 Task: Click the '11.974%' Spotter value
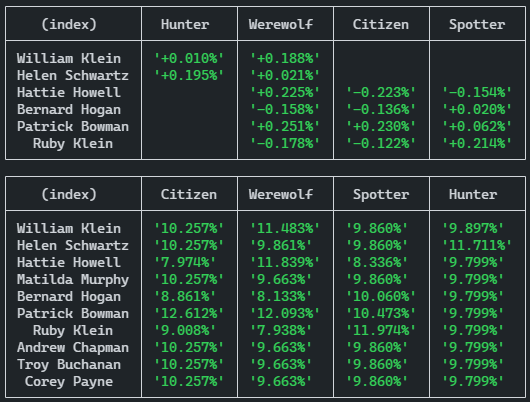tap(381, 330)
